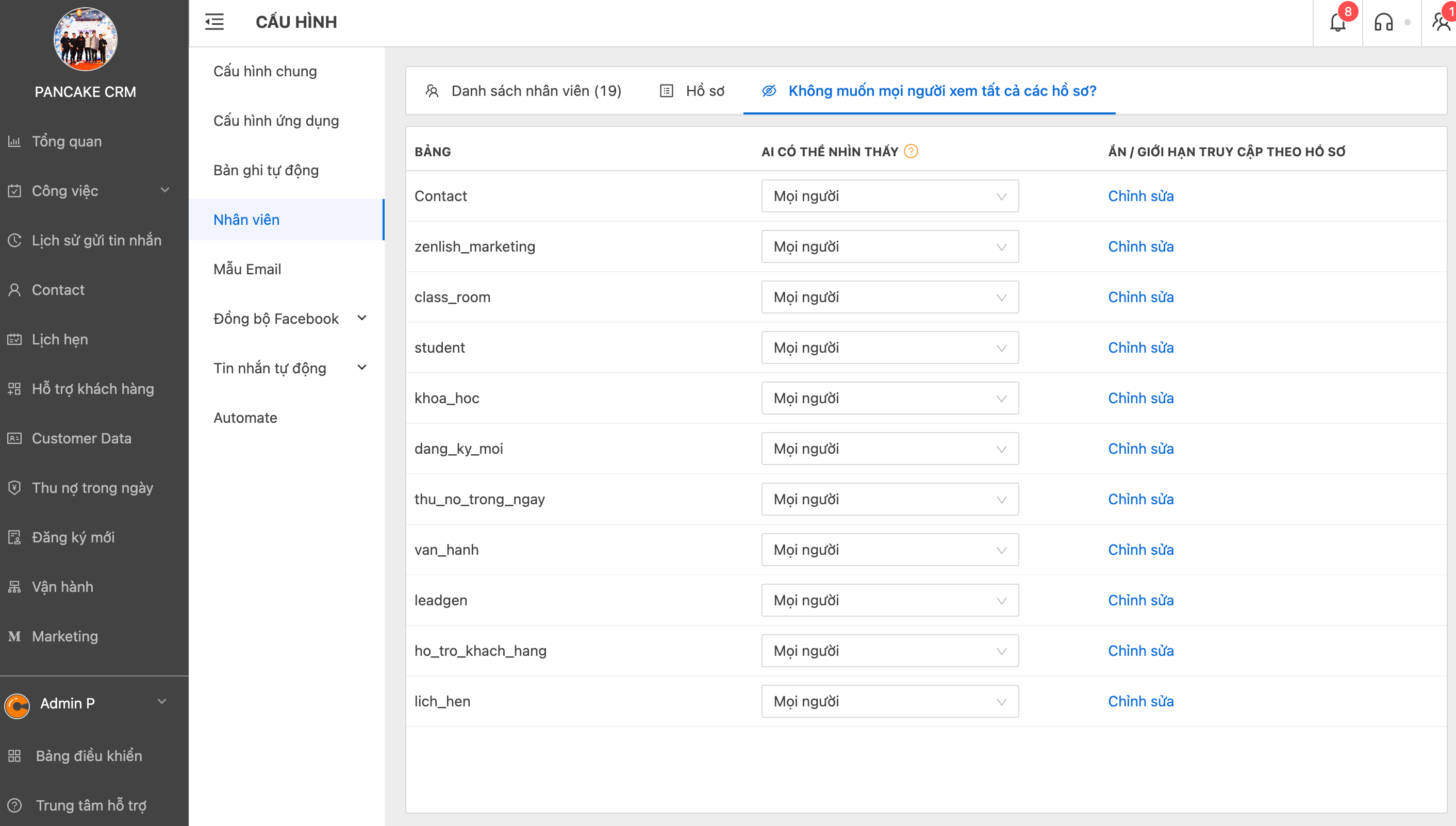This screenshot has width=1456, height=826.
Task: Open the Contact visibility dropdown
Action: pos(889,196)
